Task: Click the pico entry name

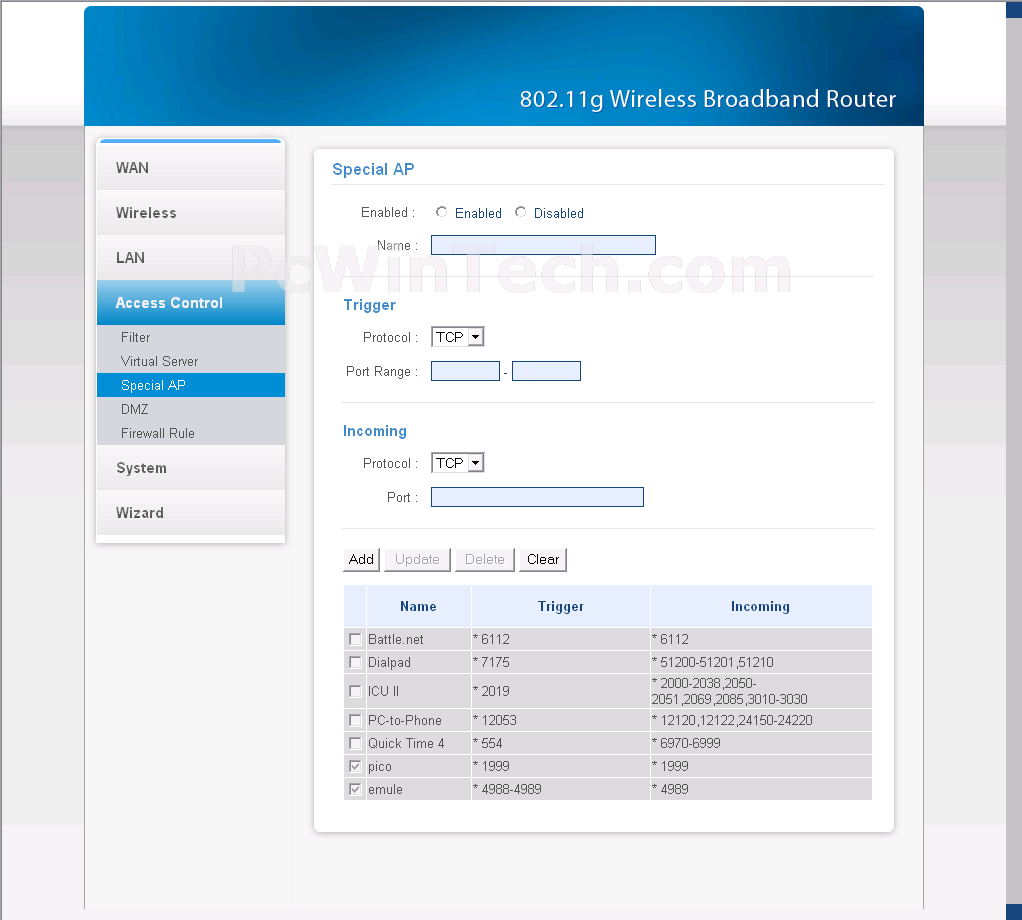Action: [x=379, y=767]
